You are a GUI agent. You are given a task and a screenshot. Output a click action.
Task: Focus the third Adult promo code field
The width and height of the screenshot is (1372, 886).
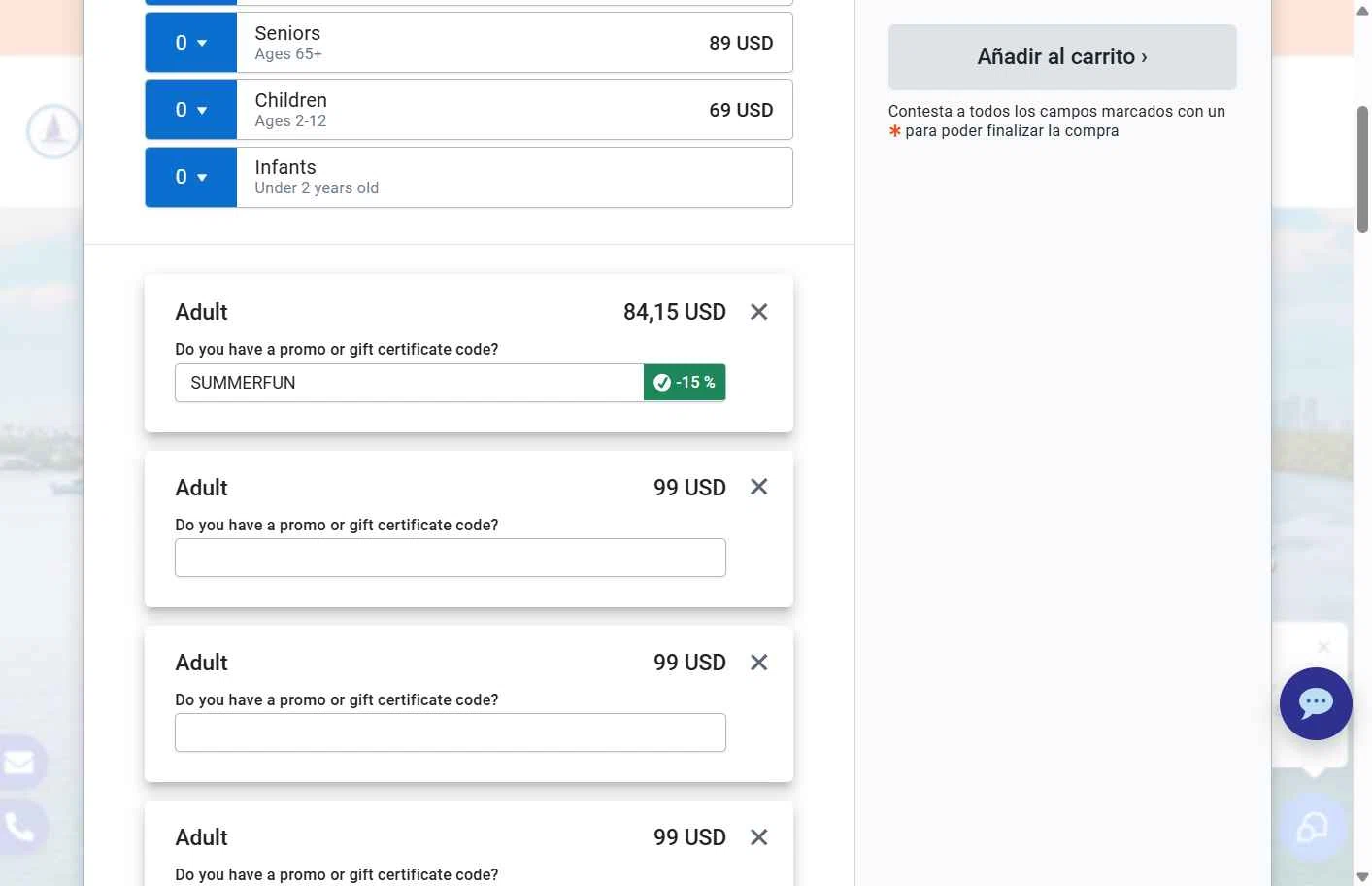point(451,733)
